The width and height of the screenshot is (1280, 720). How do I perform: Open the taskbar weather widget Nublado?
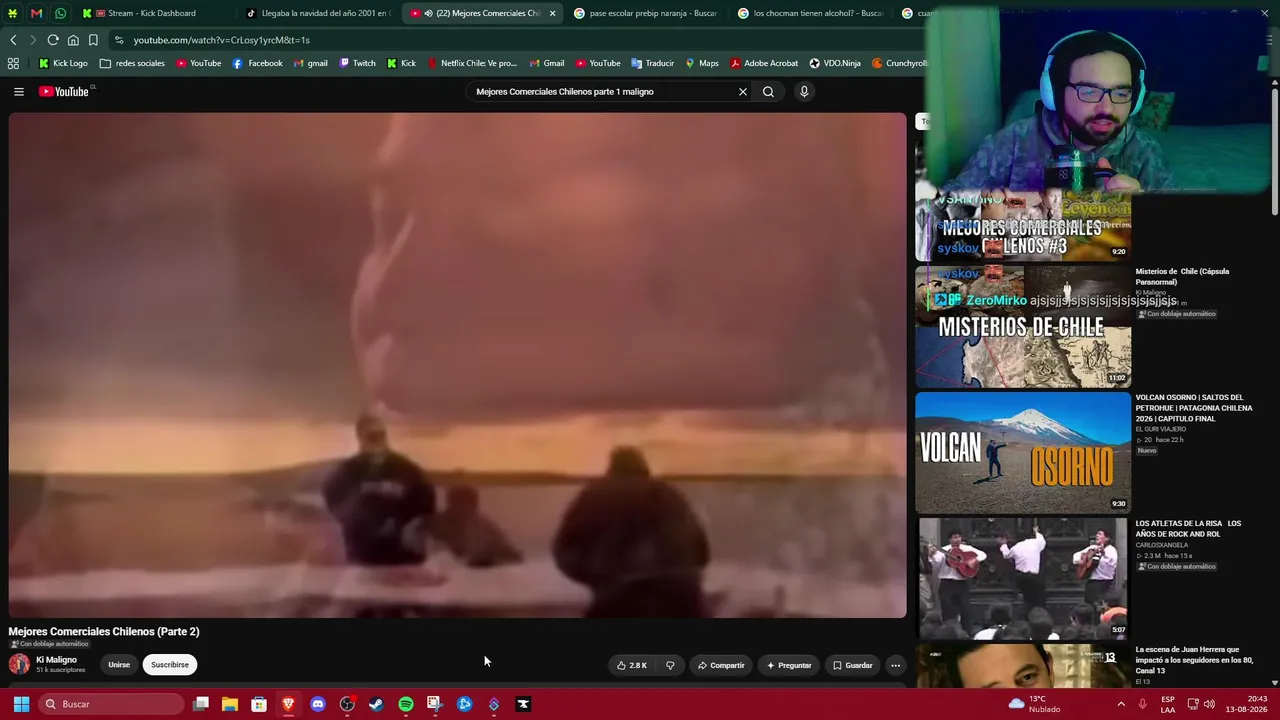[1035, 704]
